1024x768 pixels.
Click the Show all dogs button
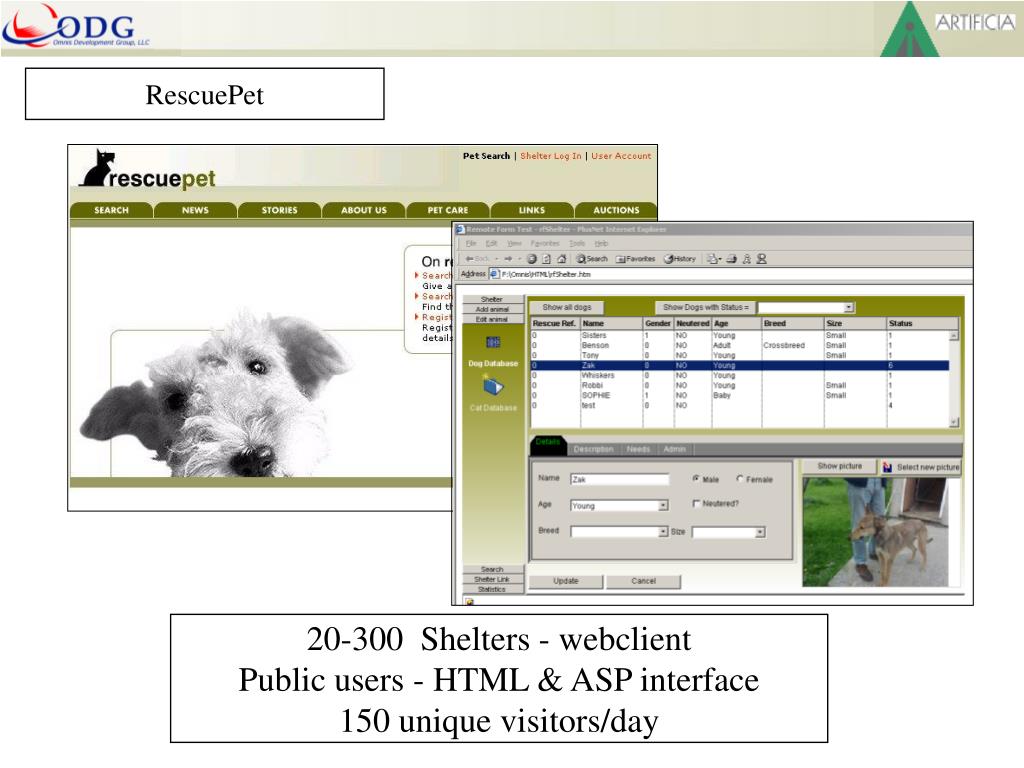point(566,307)
